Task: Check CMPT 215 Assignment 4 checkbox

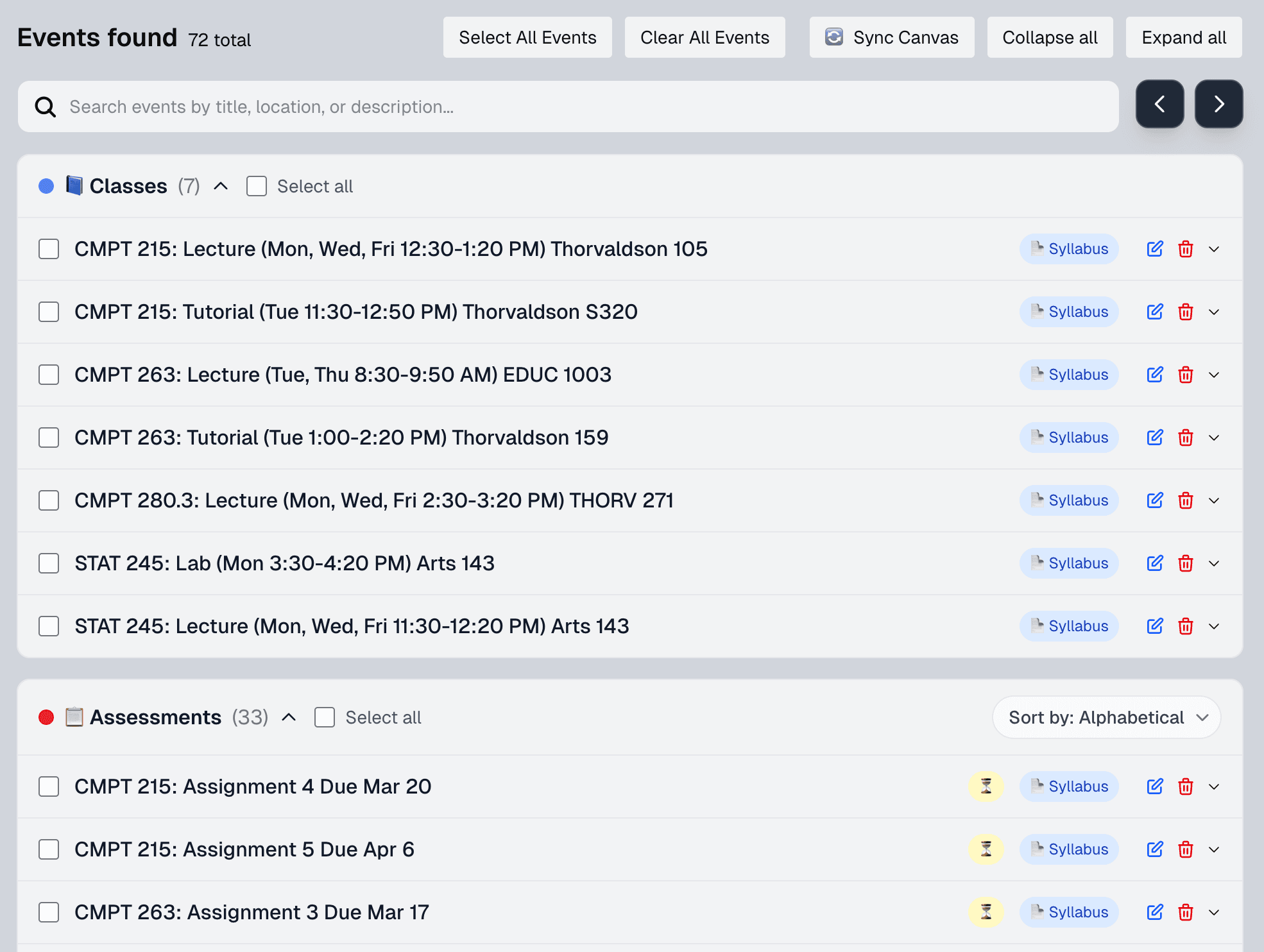Action: click(x=49, y=786)
